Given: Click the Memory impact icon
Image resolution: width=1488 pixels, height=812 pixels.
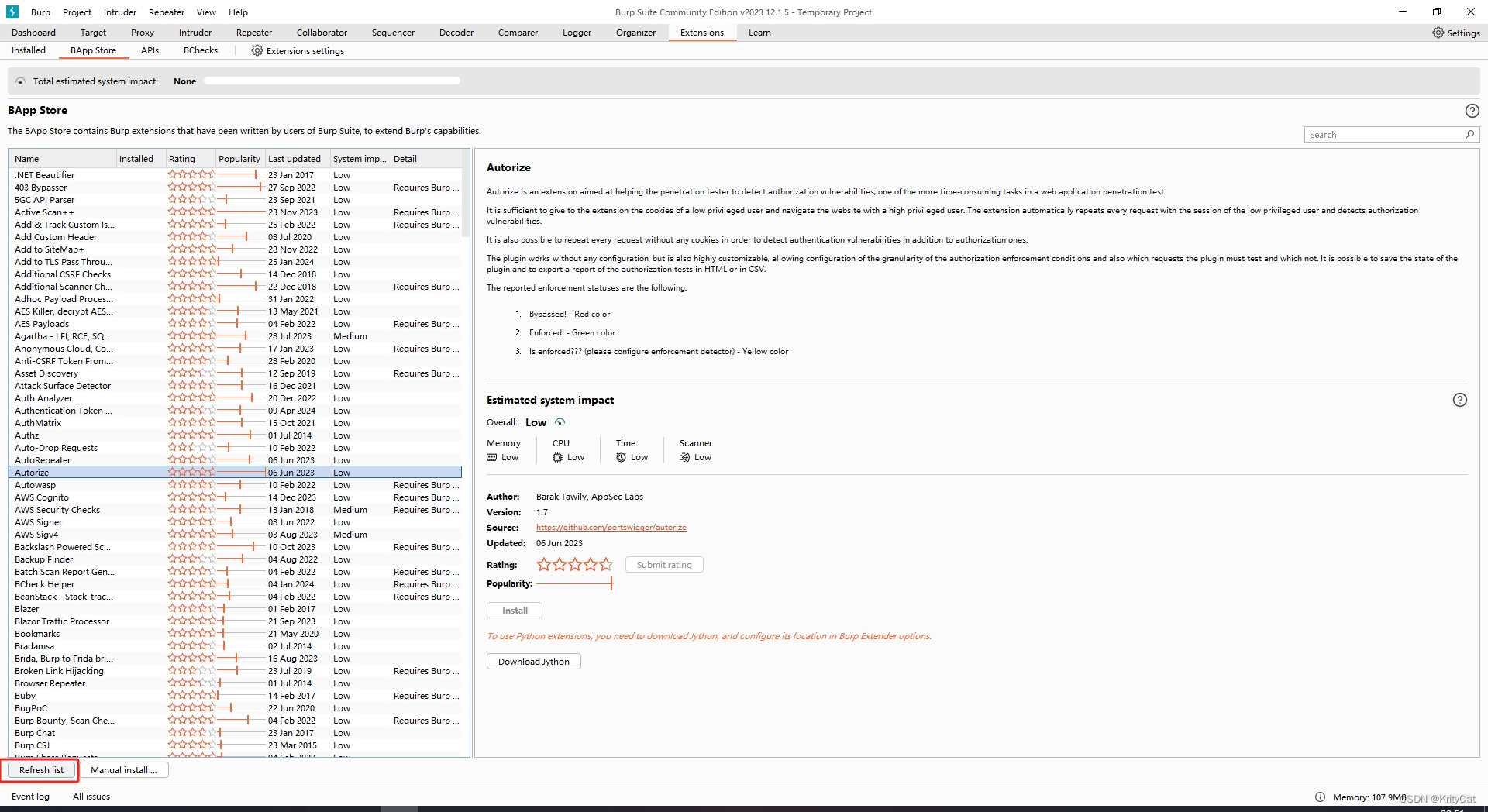Looking at the screenshot, I should 492,457.
